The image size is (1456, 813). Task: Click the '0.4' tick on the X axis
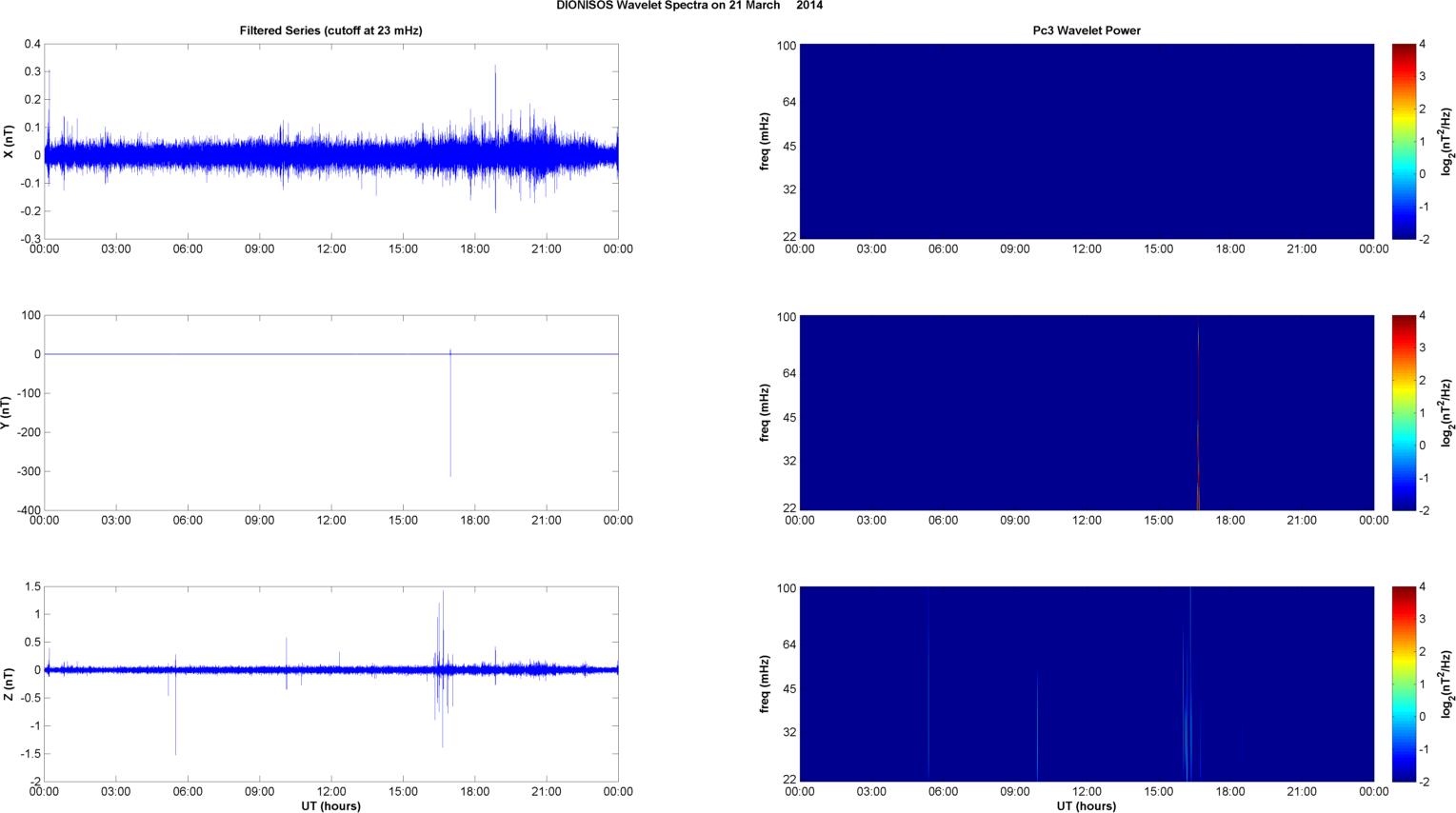(x=32, y=44)
